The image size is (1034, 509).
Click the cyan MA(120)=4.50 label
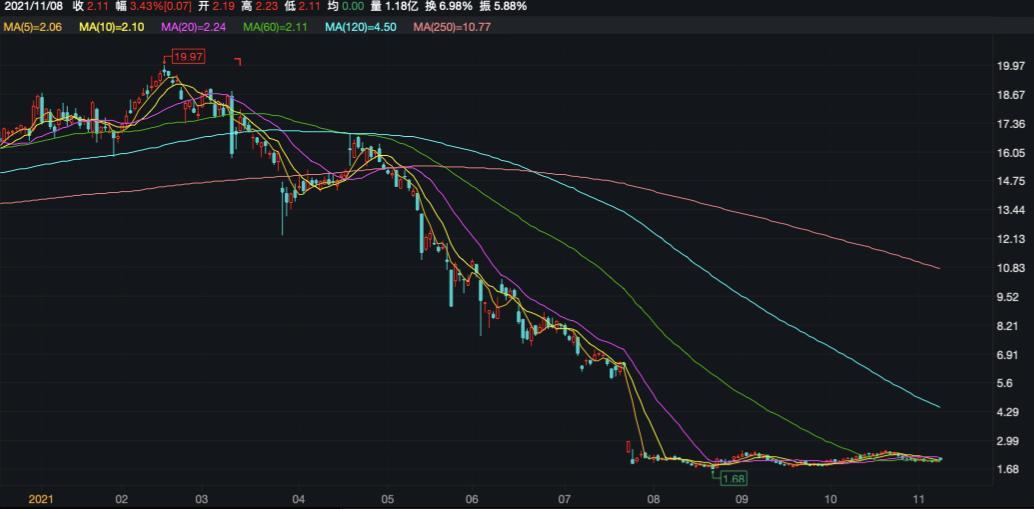(x=361, y=27)
